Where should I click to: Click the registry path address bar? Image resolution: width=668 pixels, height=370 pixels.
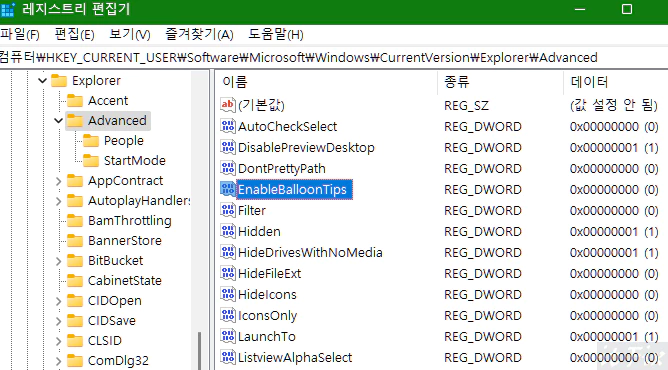point(334,57)
